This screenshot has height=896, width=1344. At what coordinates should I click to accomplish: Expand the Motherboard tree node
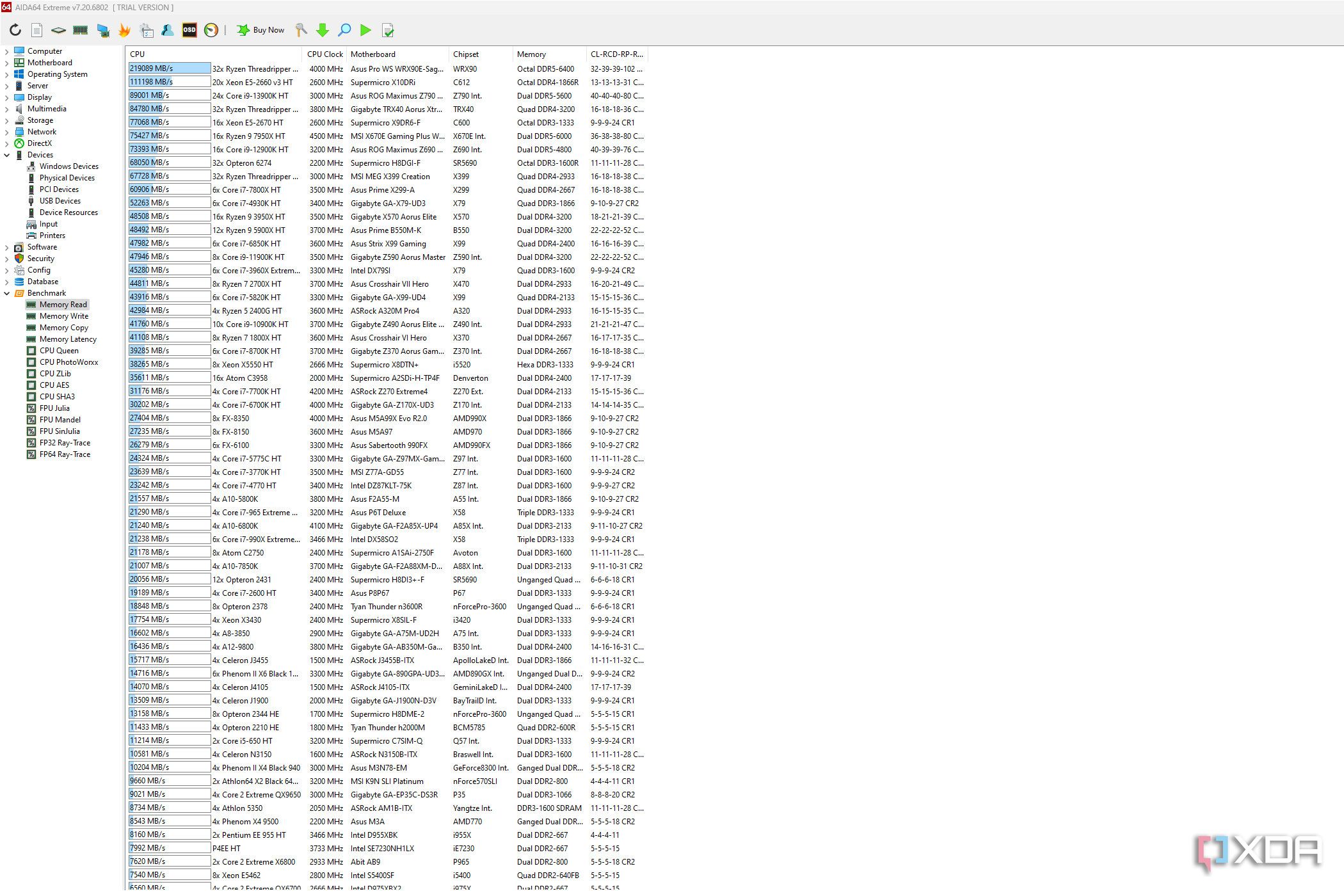(6, 63)
